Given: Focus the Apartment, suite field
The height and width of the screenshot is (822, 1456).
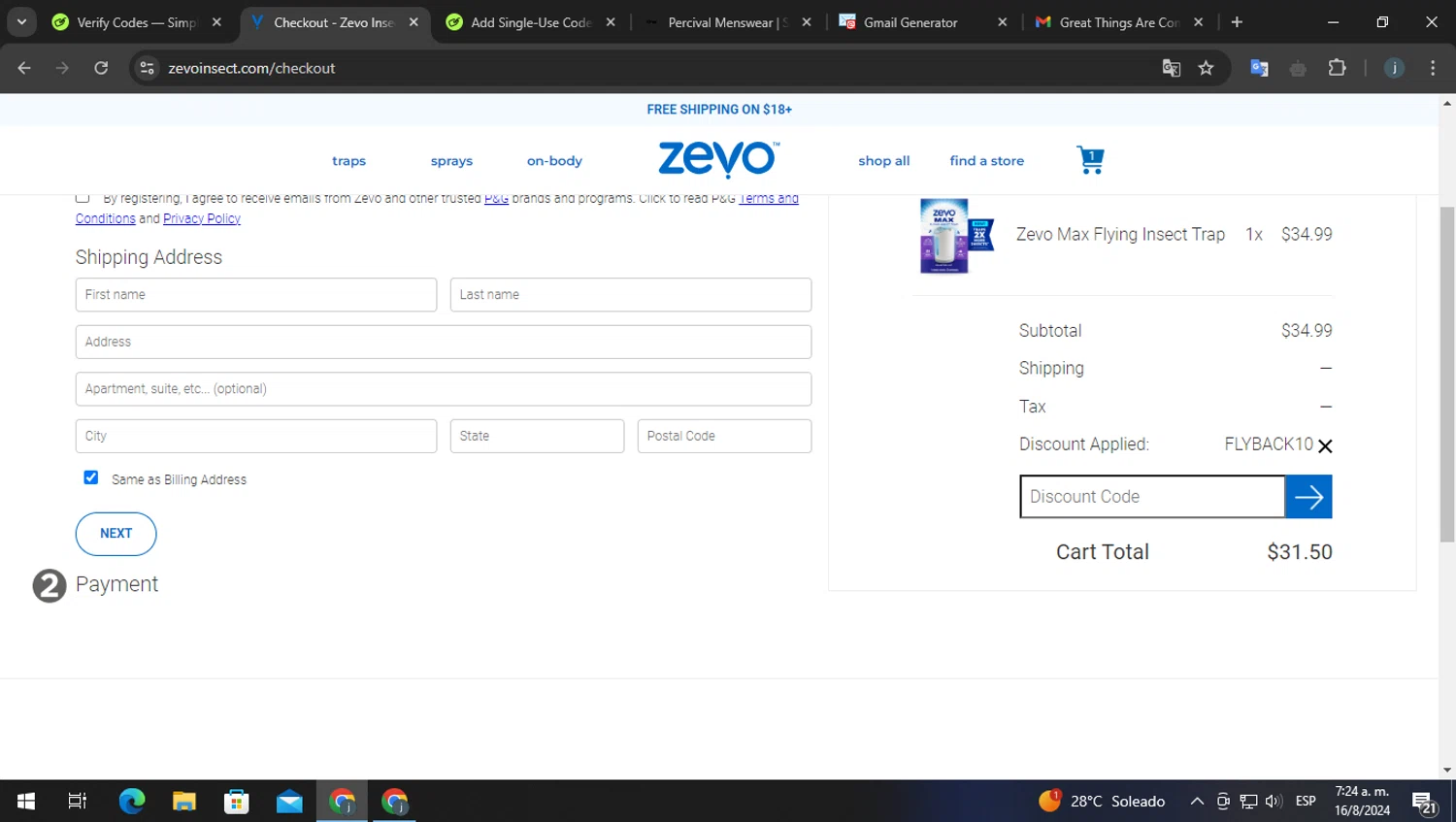Looking at the screenshot, I should (x=444, y=389).
